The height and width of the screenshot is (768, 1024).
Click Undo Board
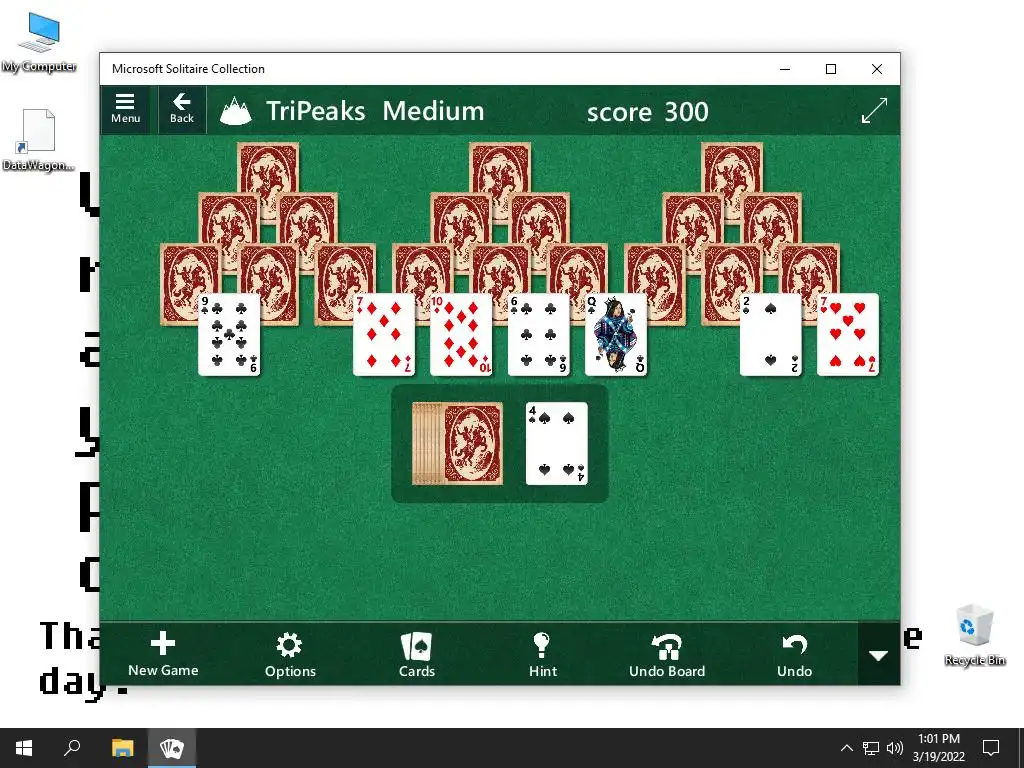(x=667, y=654)
